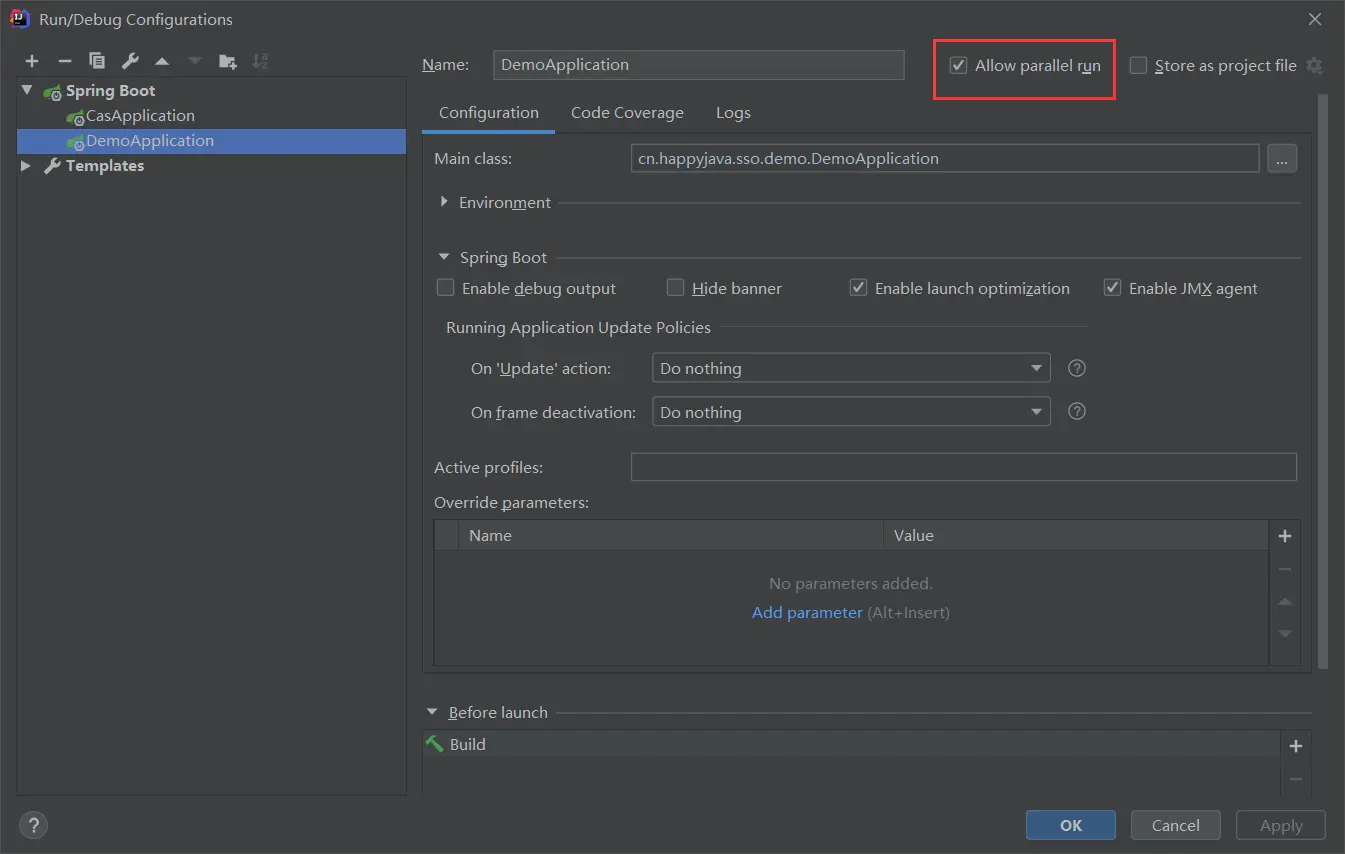Image resolution: width=1345 pixels, height=854 pixels.
Task: Open the project file storage gear settings
Action: [x=1315, y=66]
